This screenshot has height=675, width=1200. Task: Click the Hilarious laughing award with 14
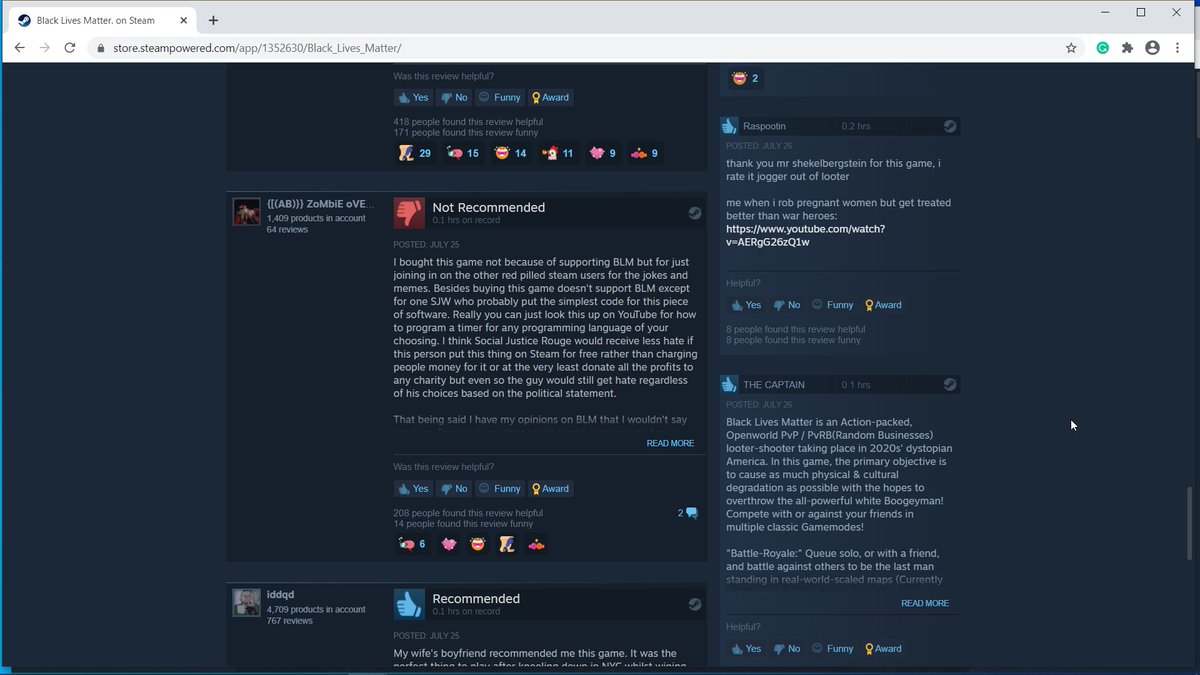point(510,153)
